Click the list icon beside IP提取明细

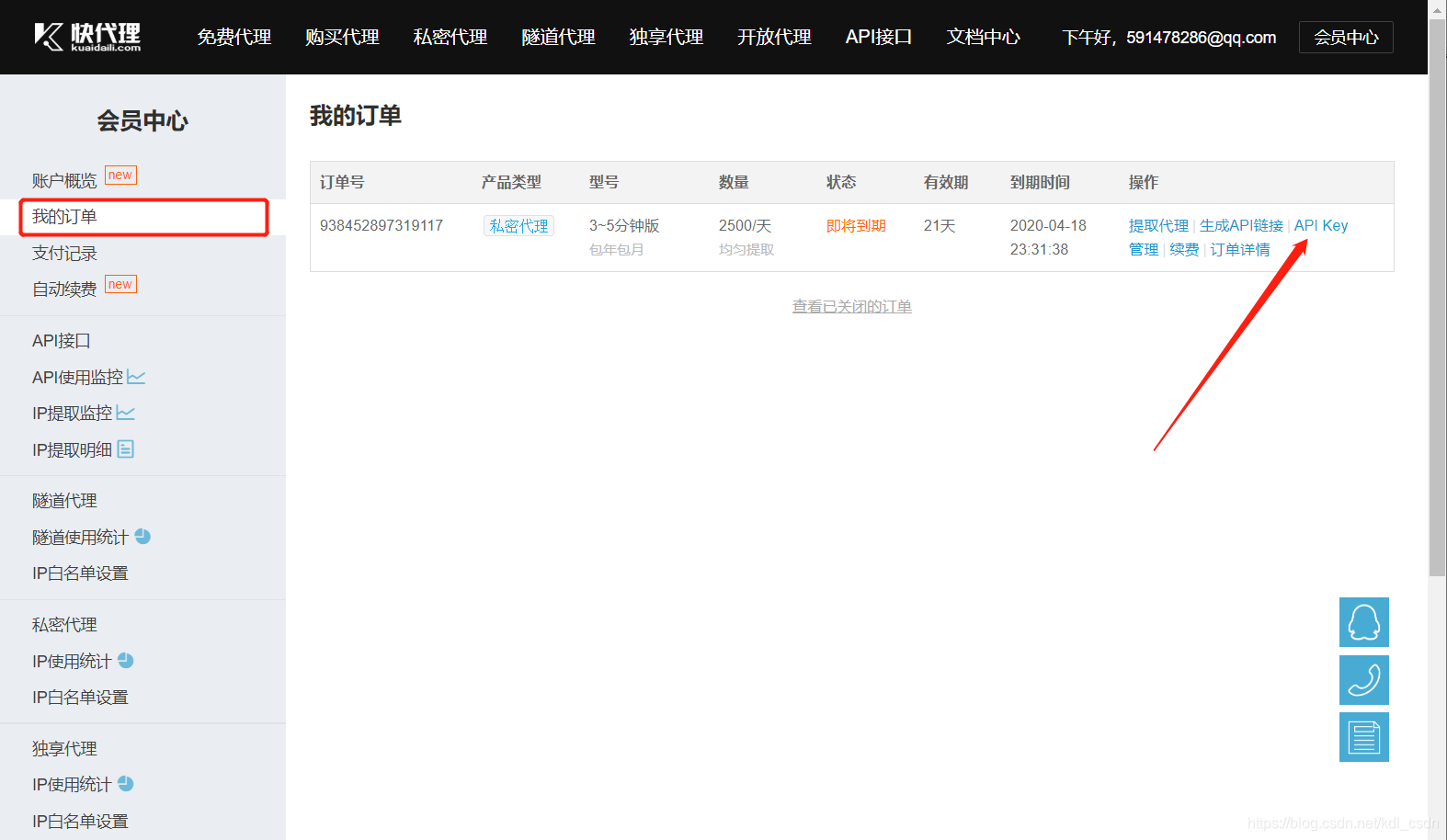tap(126, 449)
